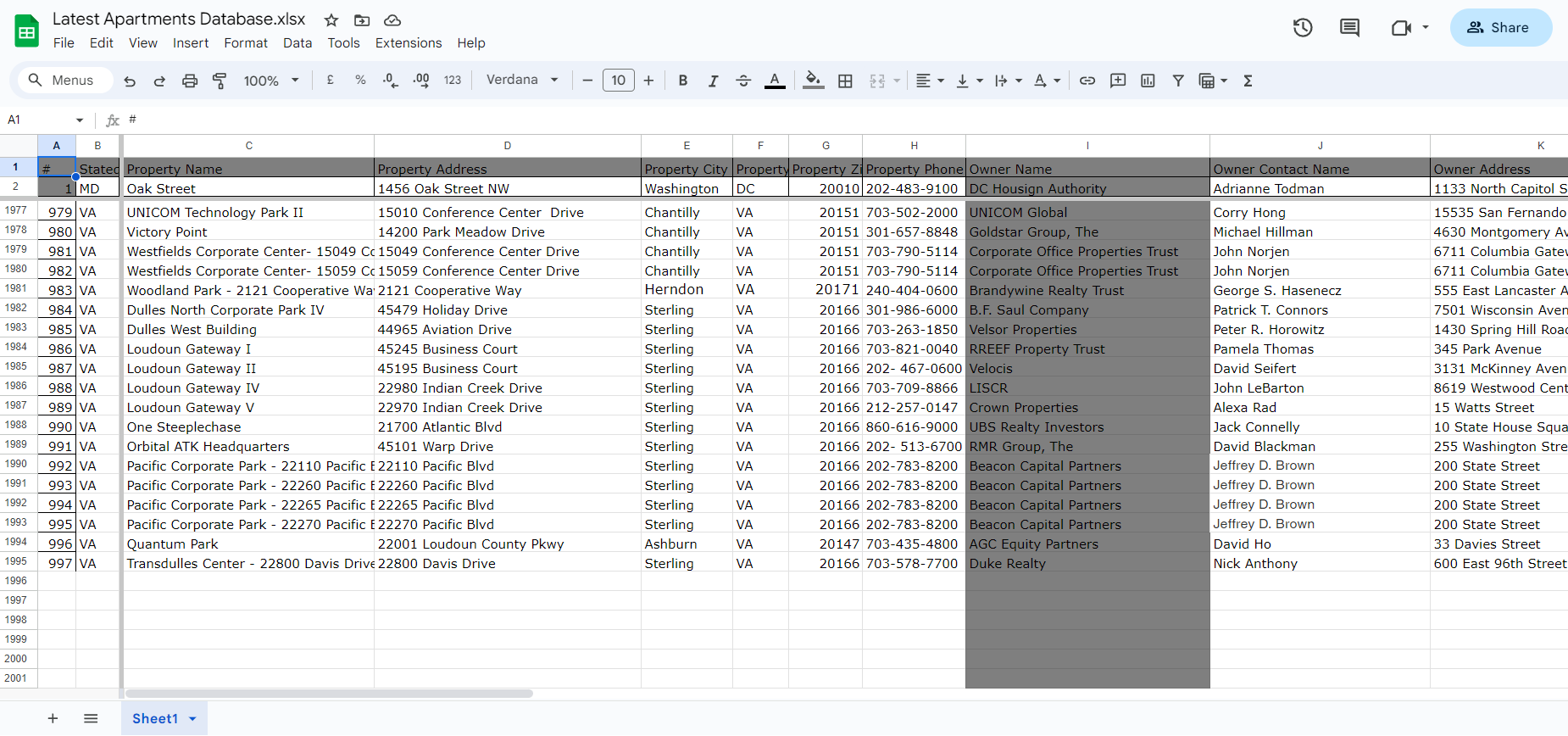Decrease decimal places
This screenshot has height=736, width=1568.
point(391,81)
